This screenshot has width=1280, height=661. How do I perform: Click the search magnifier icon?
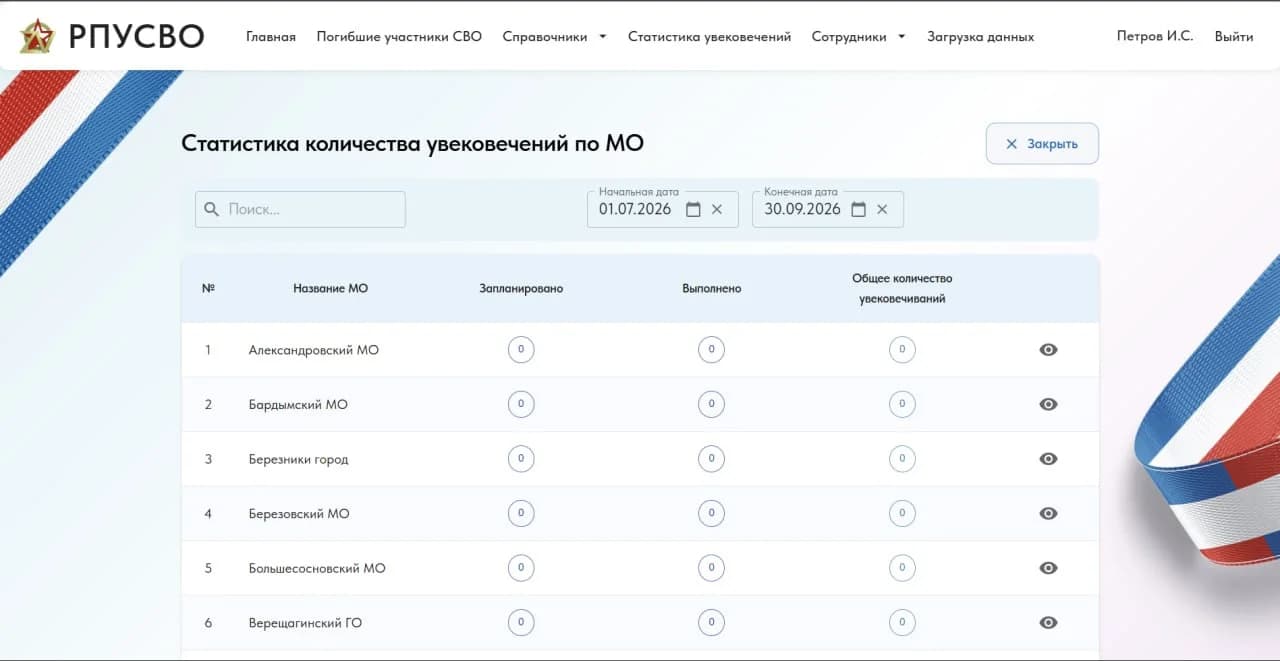(211, 209)
